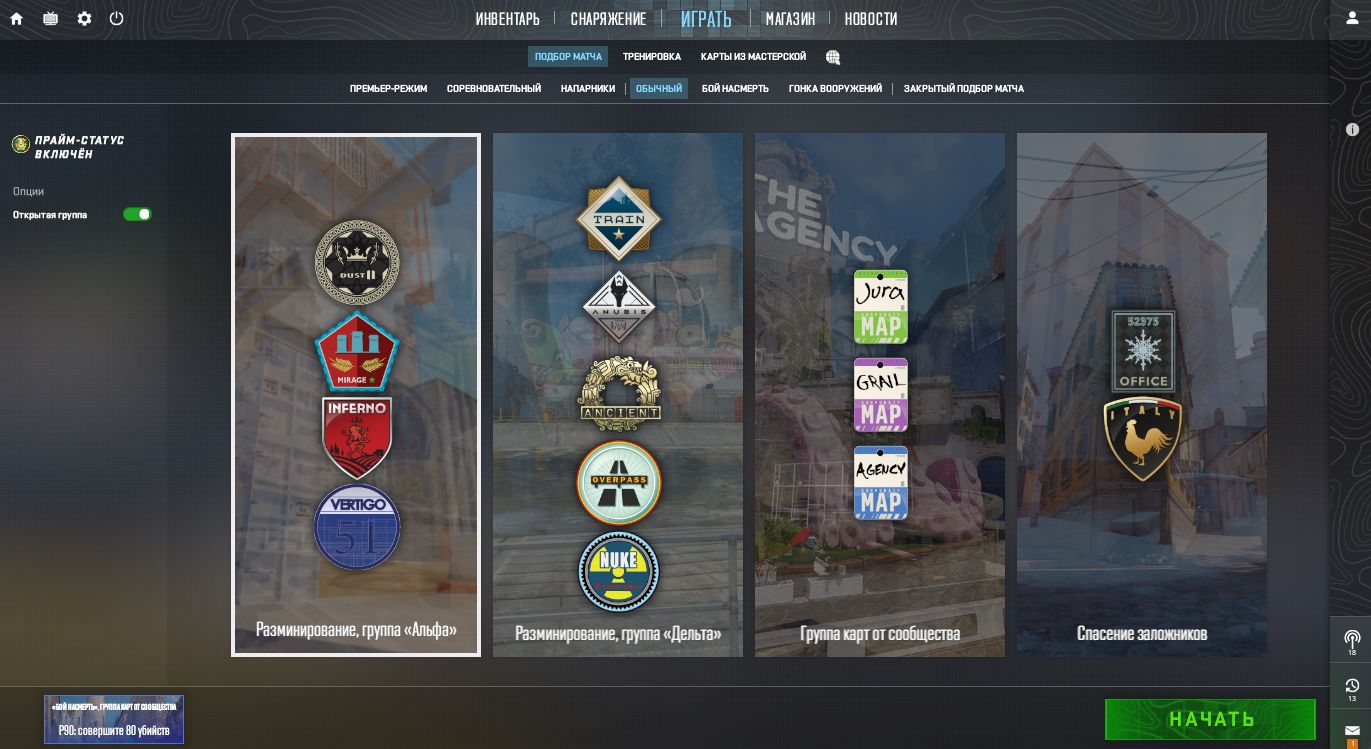Viewport: 1371px width, 749px height.
Task: Select the ТРЕНИРОВКА sub-tab
Action: coord(651,57)
